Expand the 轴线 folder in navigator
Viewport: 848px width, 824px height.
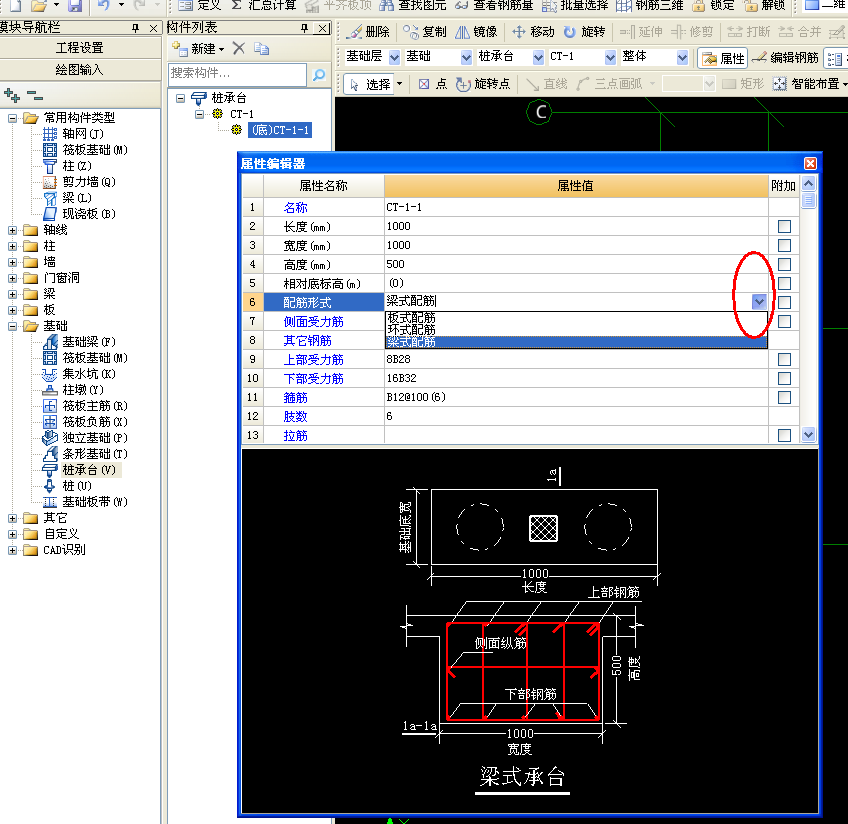[x=12, y=230]
